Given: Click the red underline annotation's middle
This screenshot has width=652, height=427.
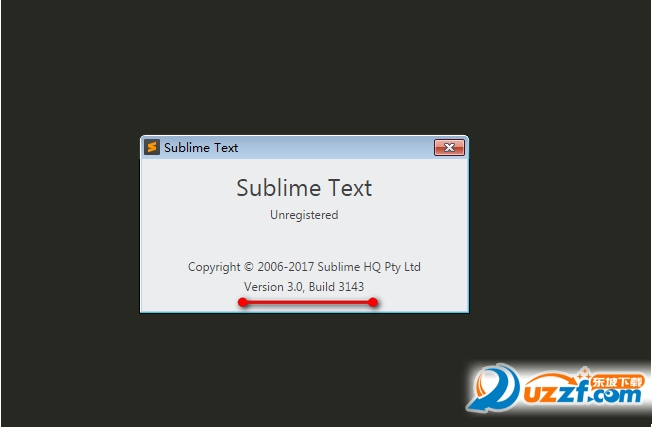Looking at the screenshot, I should pos(307,302).
